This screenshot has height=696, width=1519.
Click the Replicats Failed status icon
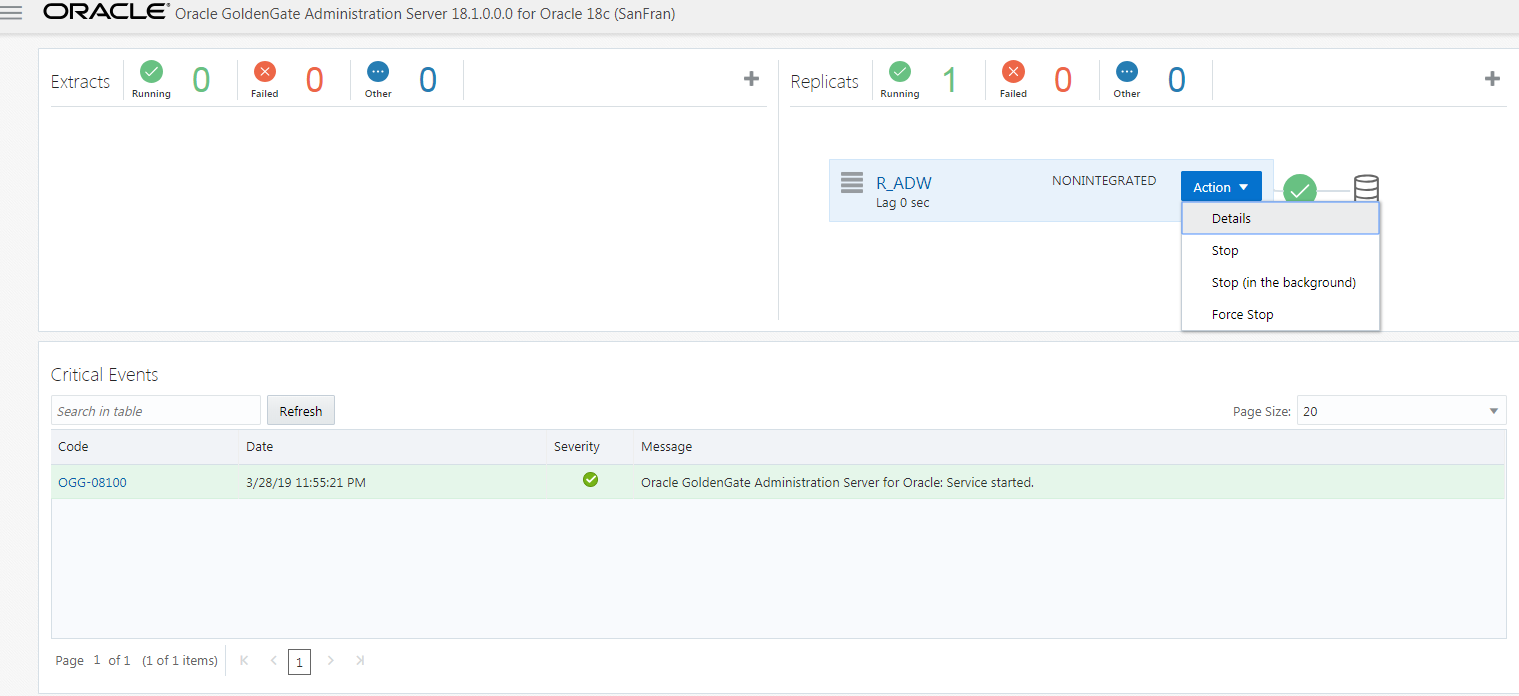click(1013, 72)
